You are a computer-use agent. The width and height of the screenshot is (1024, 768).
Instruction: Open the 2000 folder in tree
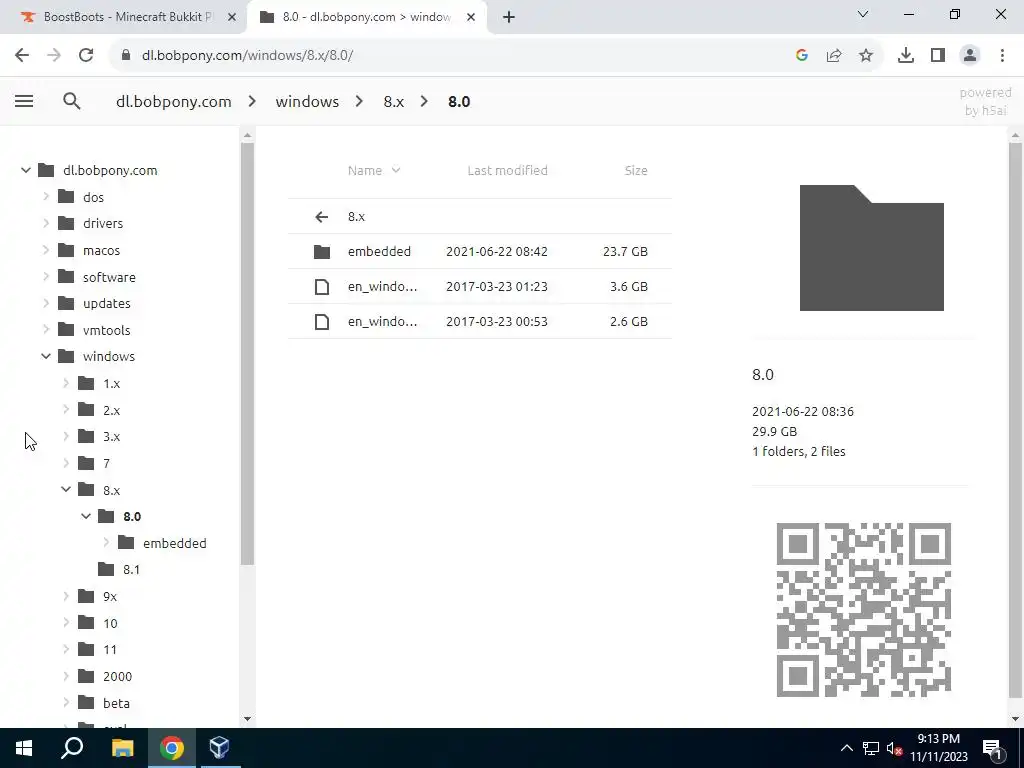point(117,677)
